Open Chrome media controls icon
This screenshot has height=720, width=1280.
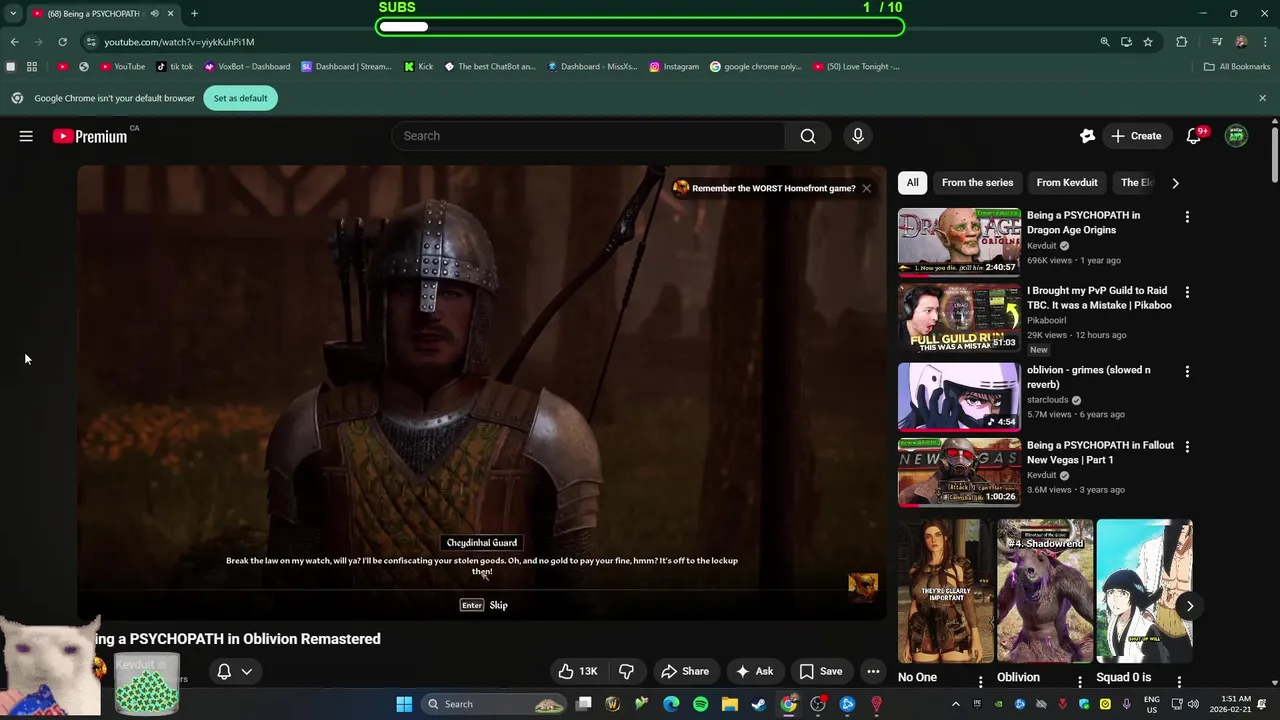tap(1217, 42)
